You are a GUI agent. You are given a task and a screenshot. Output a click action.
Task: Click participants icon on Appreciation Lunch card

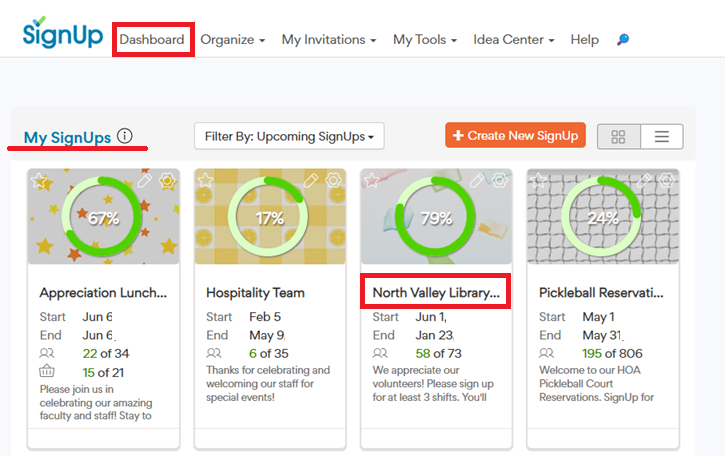(47, 353)
